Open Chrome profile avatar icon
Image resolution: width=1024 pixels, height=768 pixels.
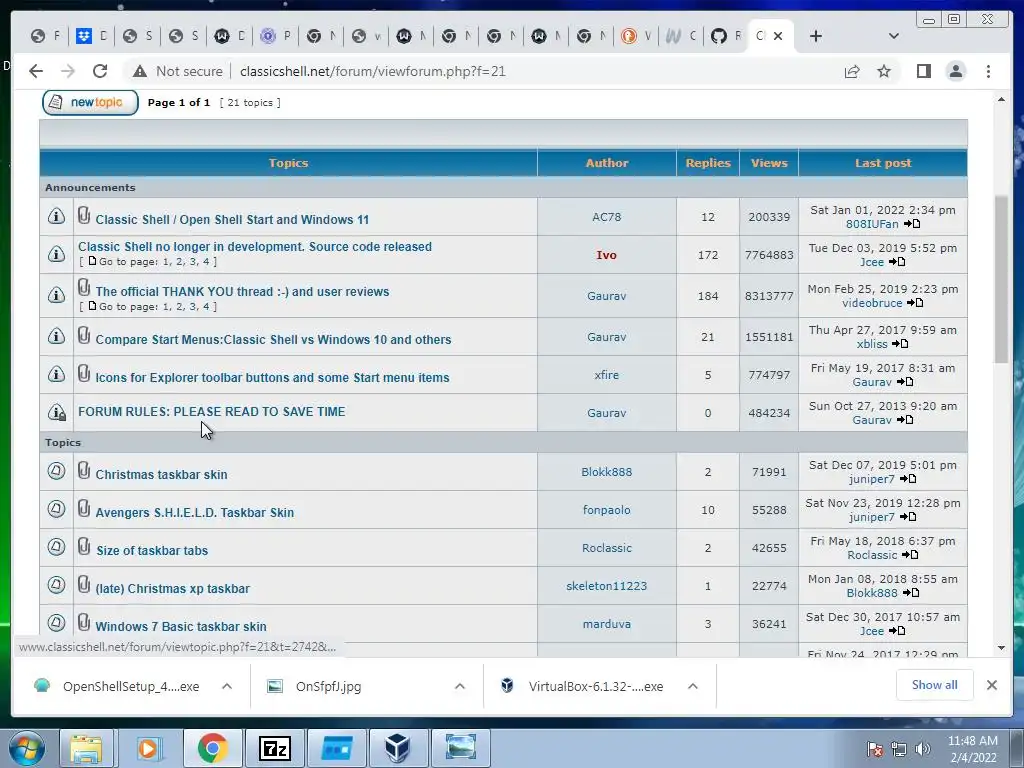pyautogui.click(x=955, y=71)
